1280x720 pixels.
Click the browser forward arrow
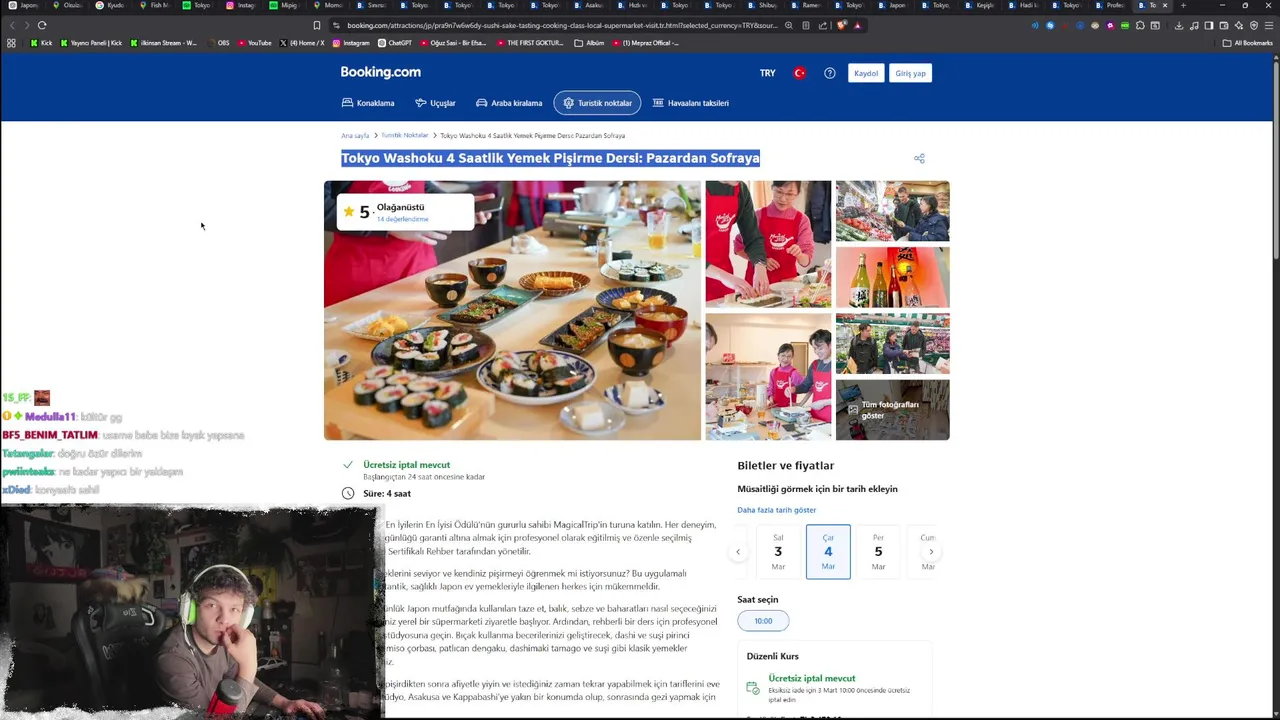click(x=27, y=25)
